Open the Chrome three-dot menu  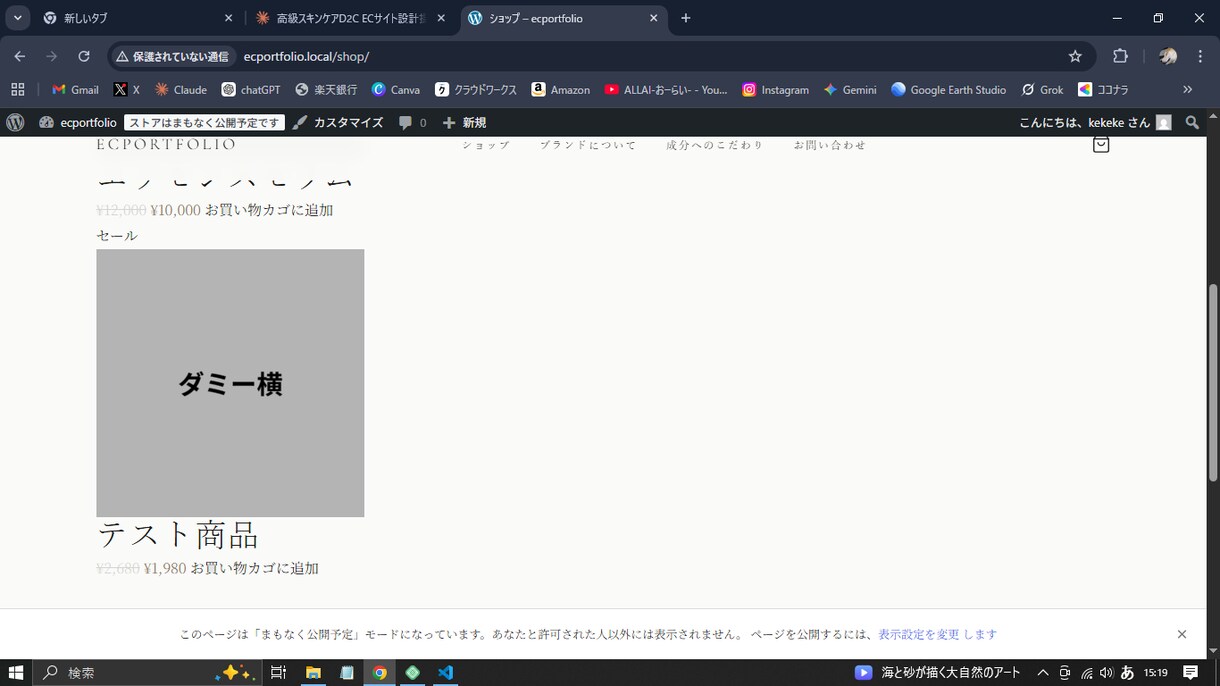(x=1200, y=56)
